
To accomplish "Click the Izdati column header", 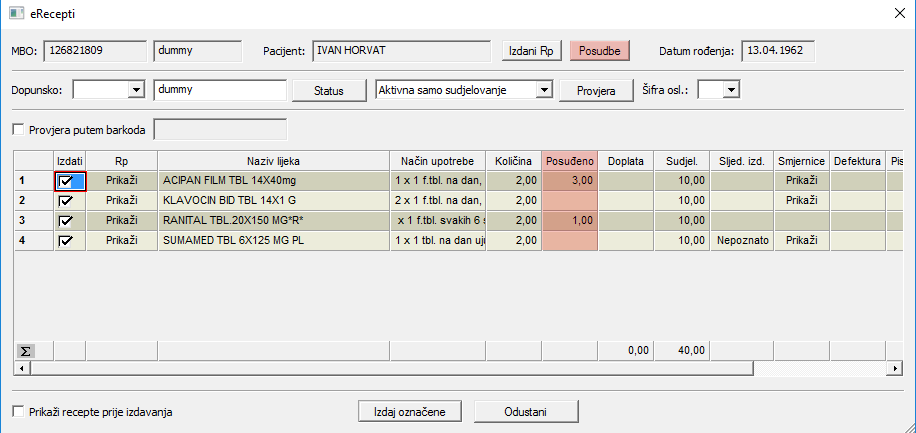I will [70, 161].
